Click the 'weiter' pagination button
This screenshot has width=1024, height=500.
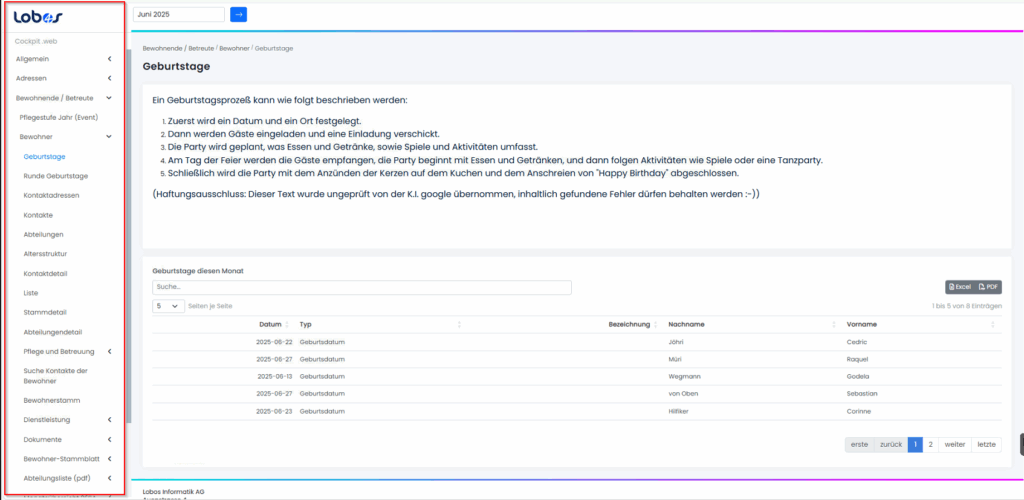click(x=954, y=444)
